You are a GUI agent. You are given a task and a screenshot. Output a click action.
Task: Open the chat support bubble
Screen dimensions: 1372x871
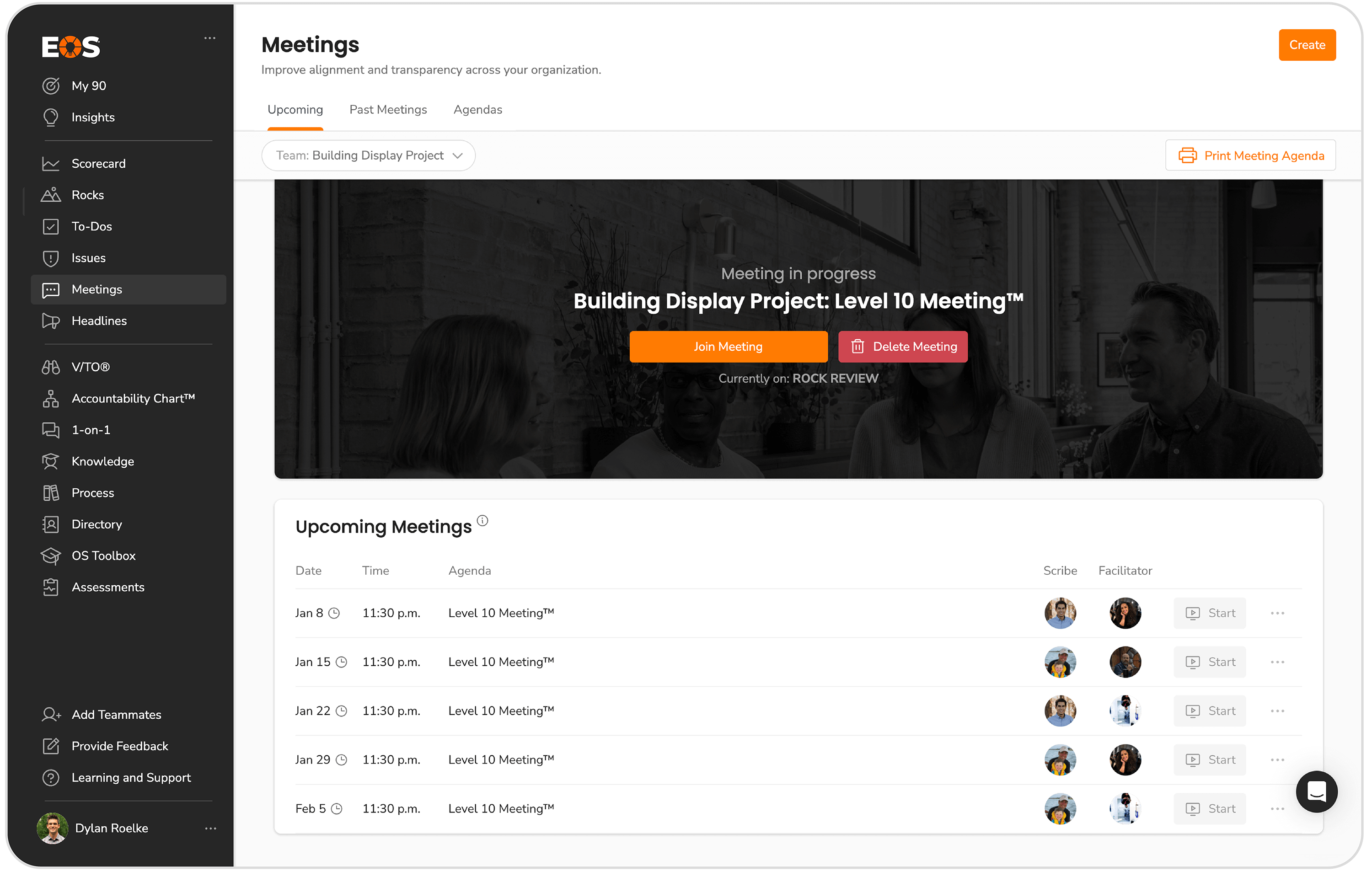point(1316,791)
